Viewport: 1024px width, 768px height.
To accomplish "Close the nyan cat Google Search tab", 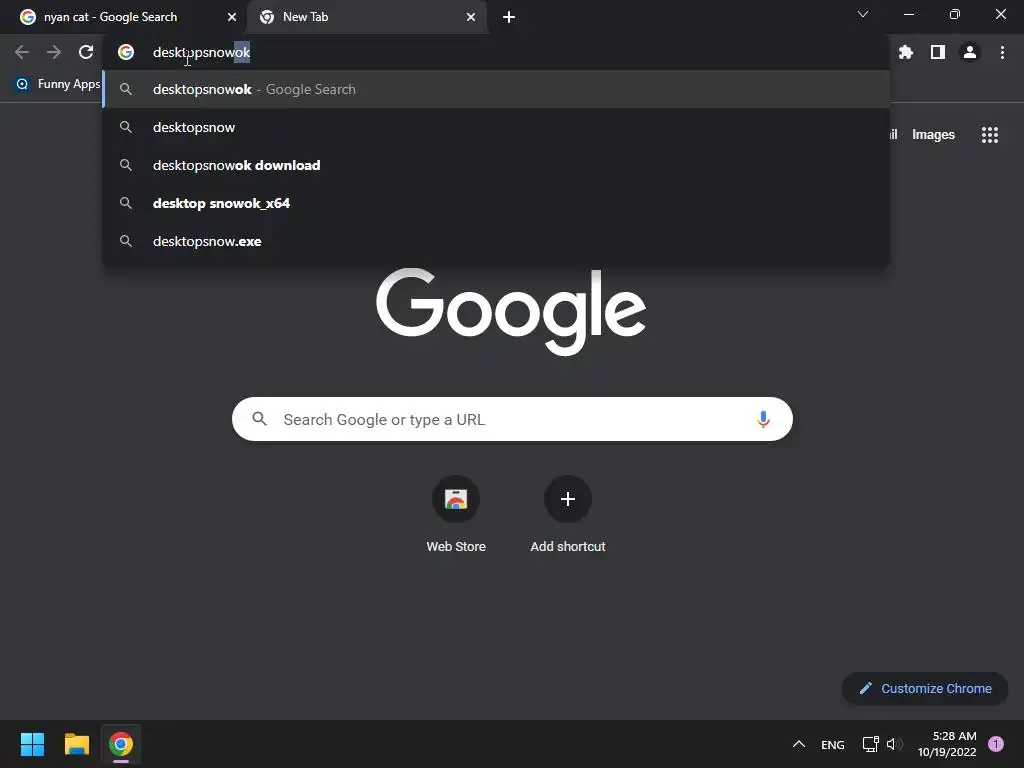I will [x=232, y=17].
